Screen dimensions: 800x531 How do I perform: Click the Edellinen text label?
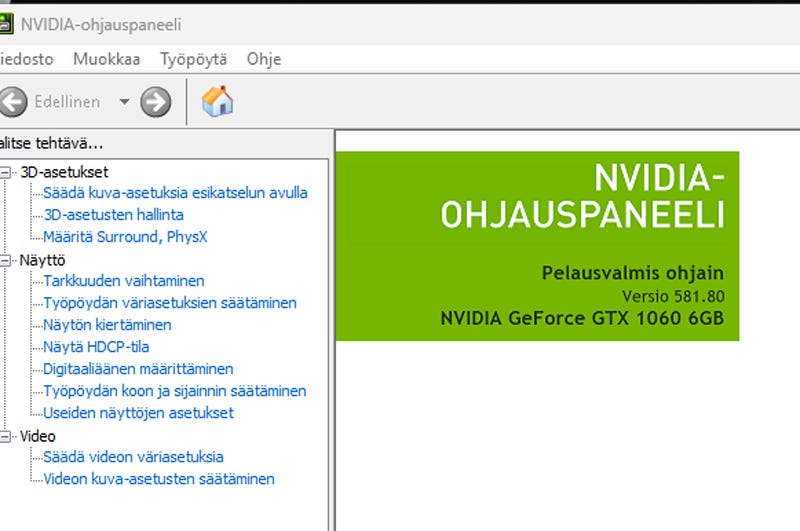click(67, 102)
